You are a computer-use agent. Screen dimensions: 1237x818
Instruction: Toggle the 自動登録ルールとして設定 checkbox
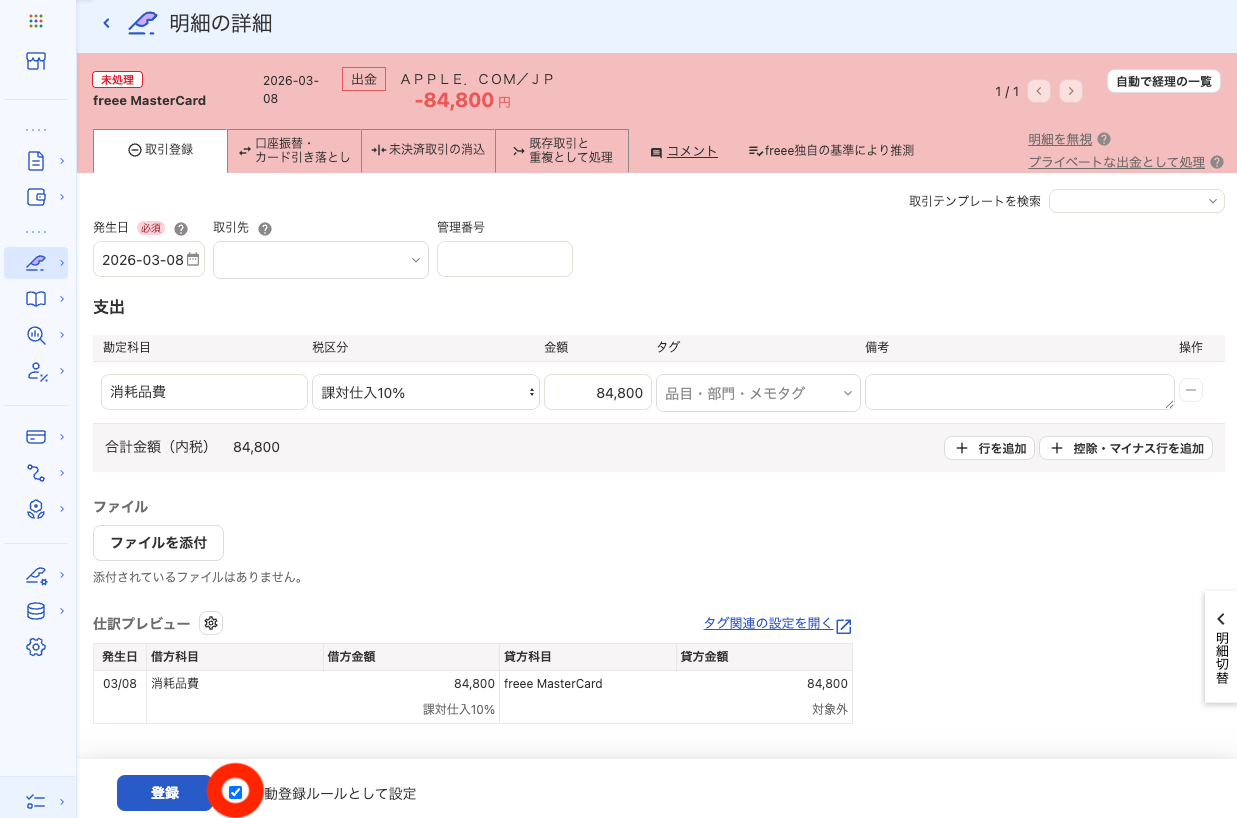tap(235, 792)
